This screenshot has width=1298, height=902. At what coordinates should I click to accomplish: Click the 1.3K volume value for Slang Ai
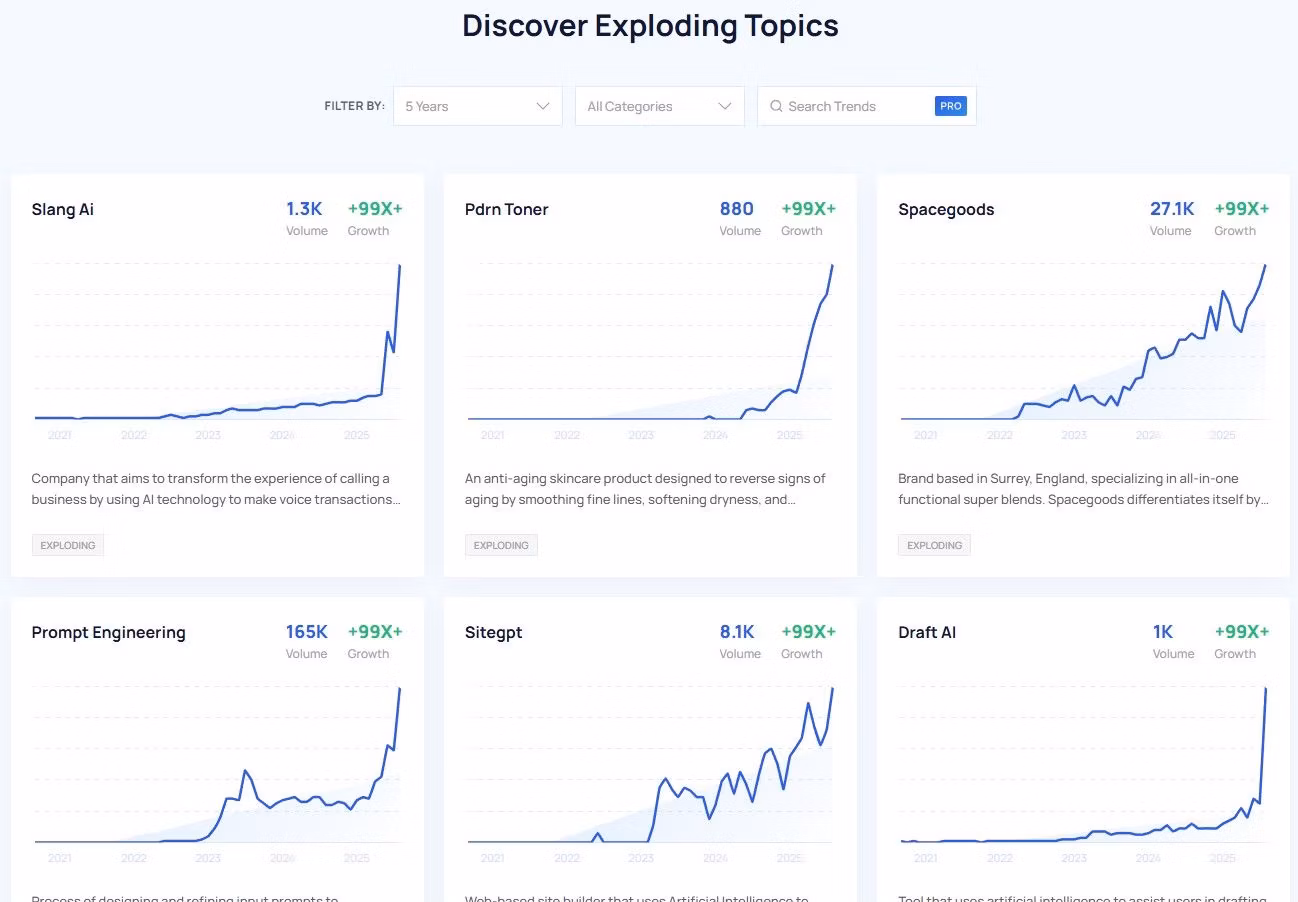tap(304, 209)
